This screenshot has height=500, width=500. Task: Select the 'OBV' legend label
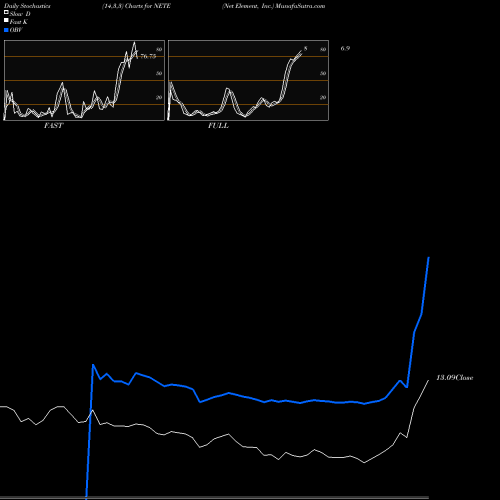pos(16,30)
